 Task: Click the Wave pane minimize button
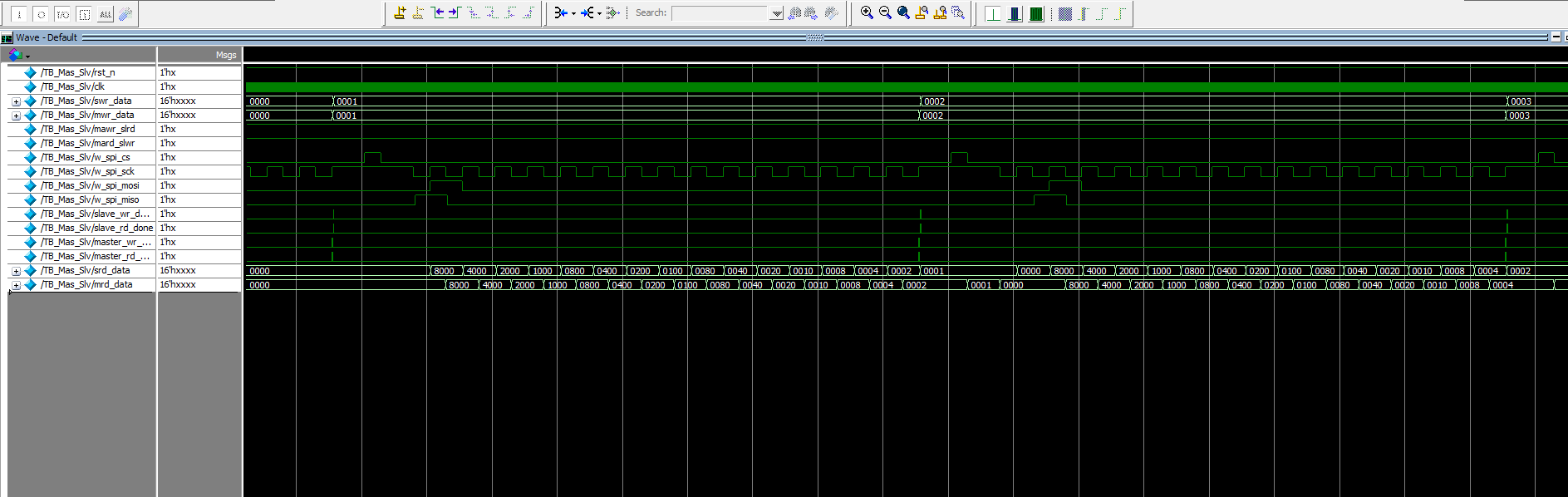click(1556, 37)
